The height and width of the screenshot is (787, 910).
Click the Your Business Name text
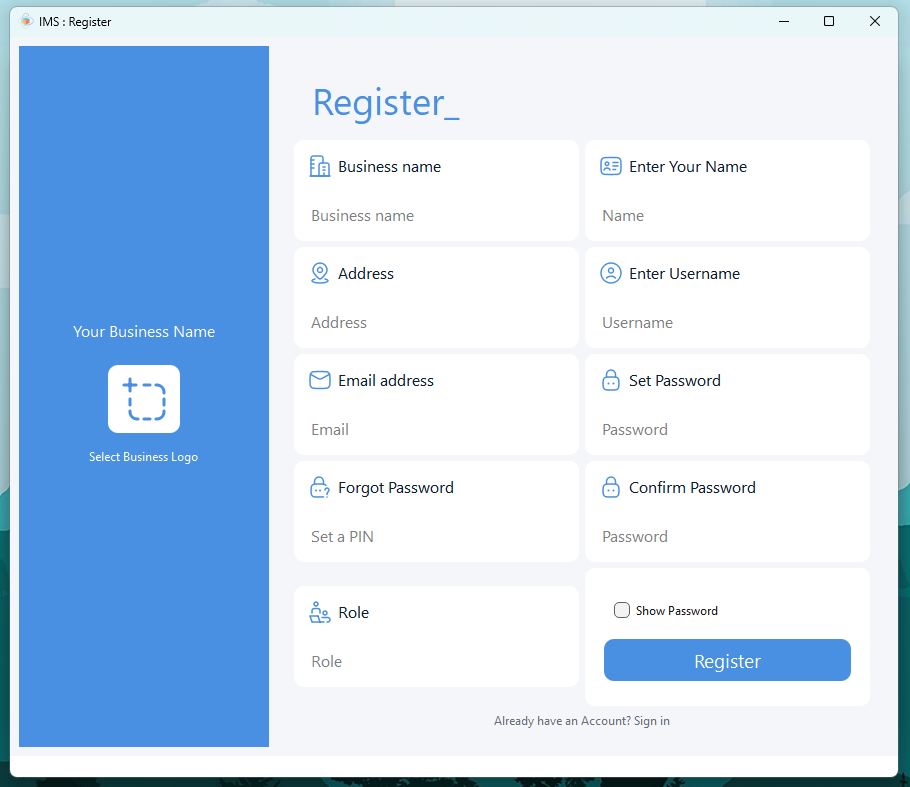coord(144,331)
